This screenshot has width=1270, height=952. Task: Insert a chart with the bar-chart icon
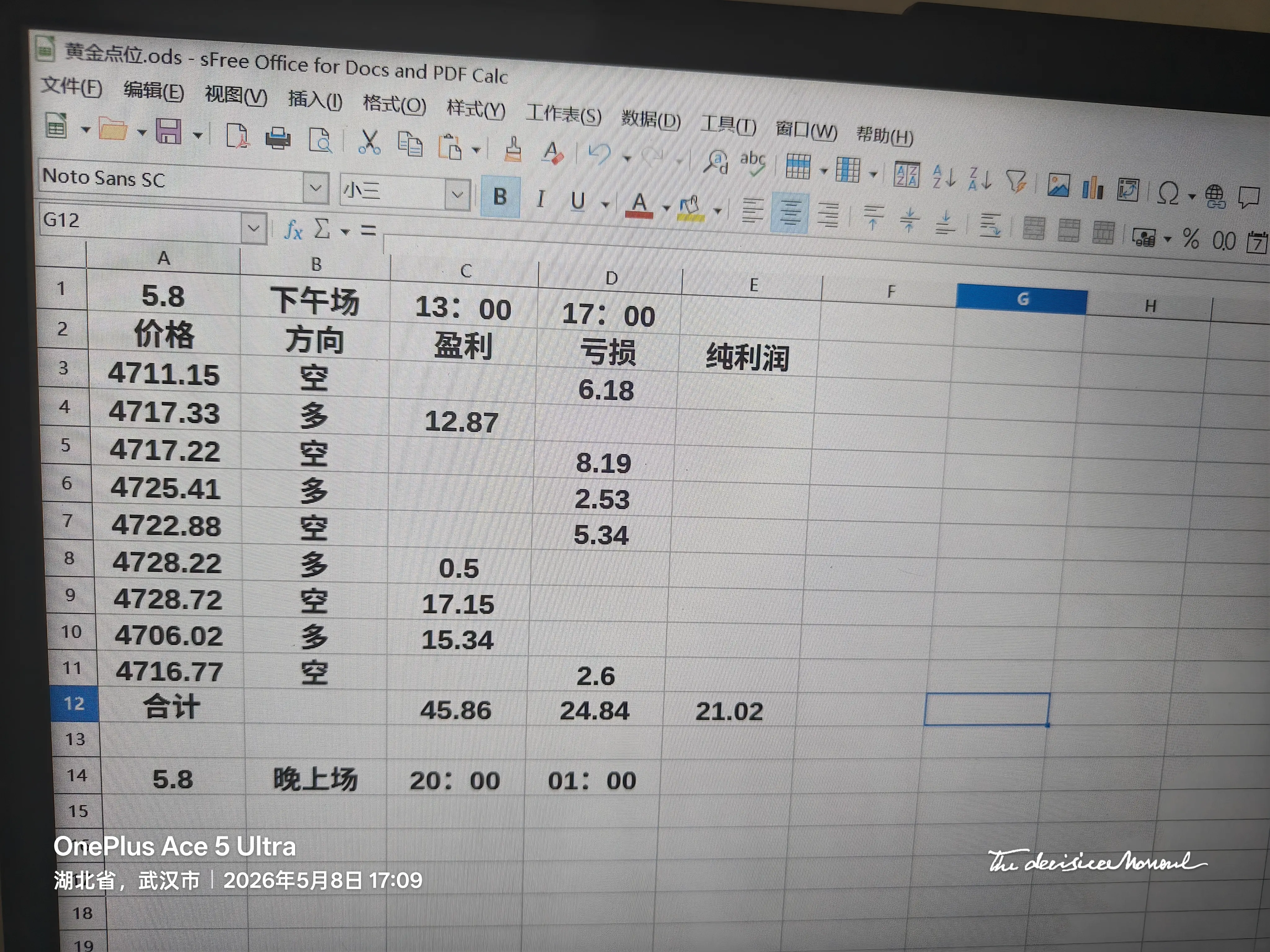pos(1093,188)
